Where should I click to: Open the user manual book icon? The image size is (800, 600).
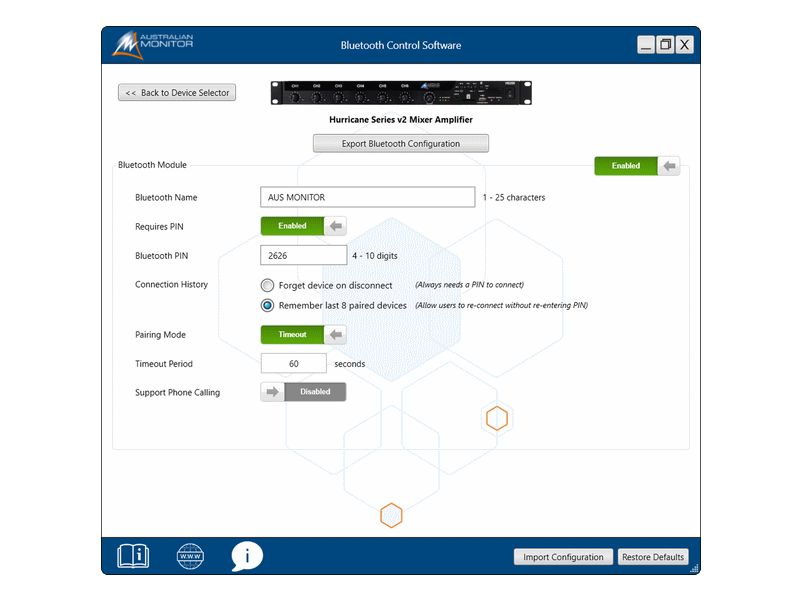133,555
